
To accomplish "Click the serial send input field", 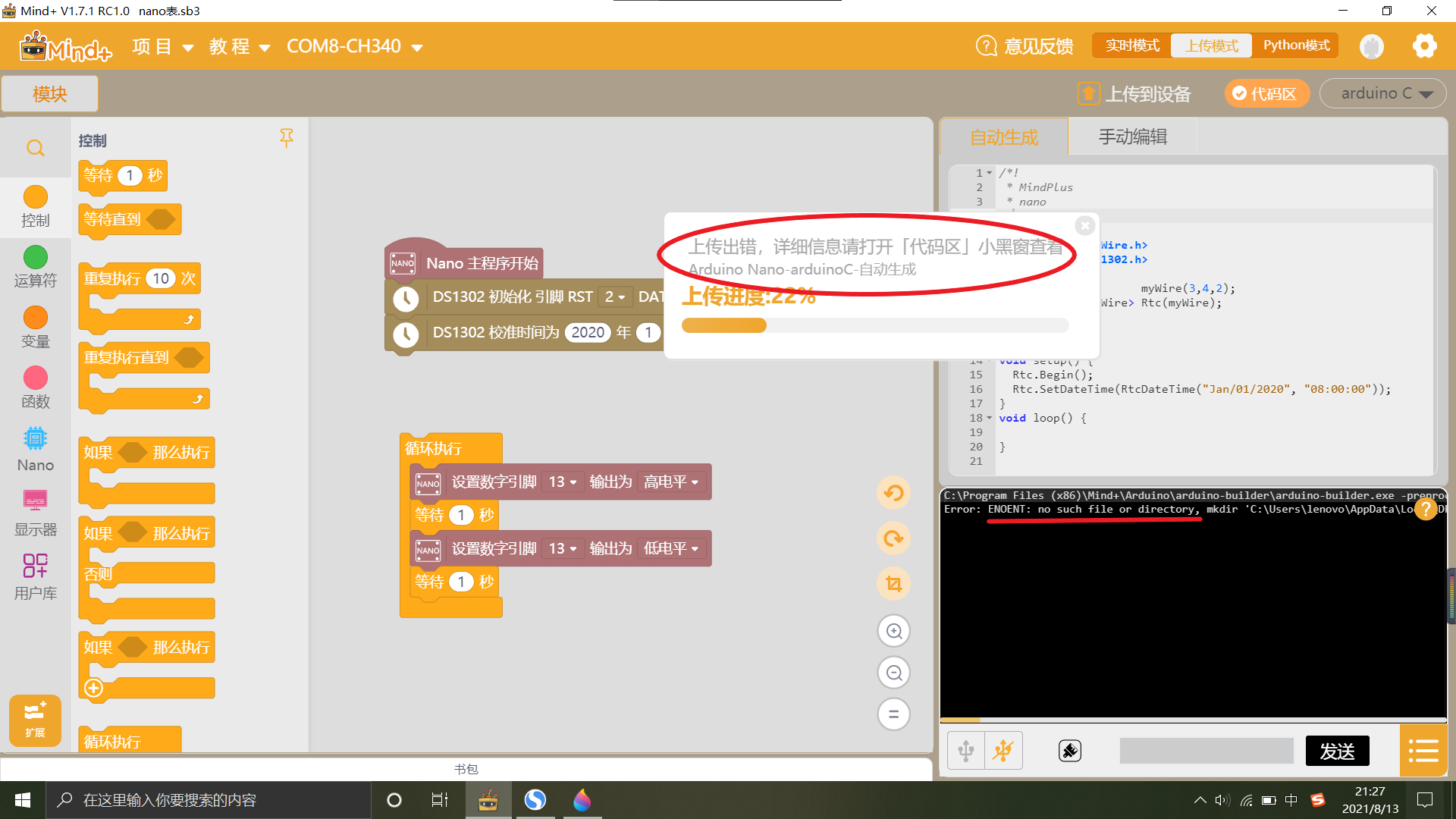I will pos(1207,751).
